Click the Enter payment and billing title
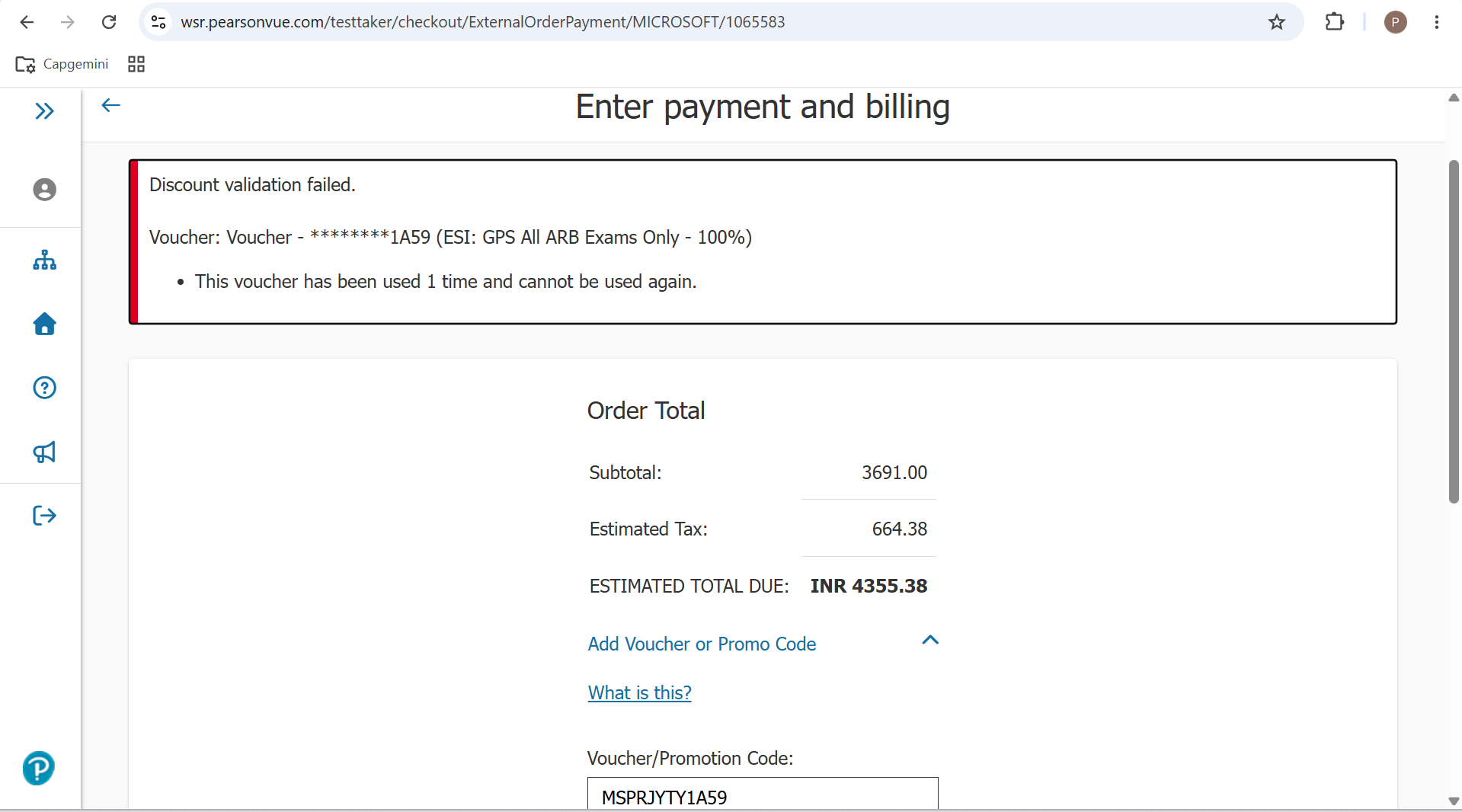Viewport: 1462px width, 812px height. (763, 107)
